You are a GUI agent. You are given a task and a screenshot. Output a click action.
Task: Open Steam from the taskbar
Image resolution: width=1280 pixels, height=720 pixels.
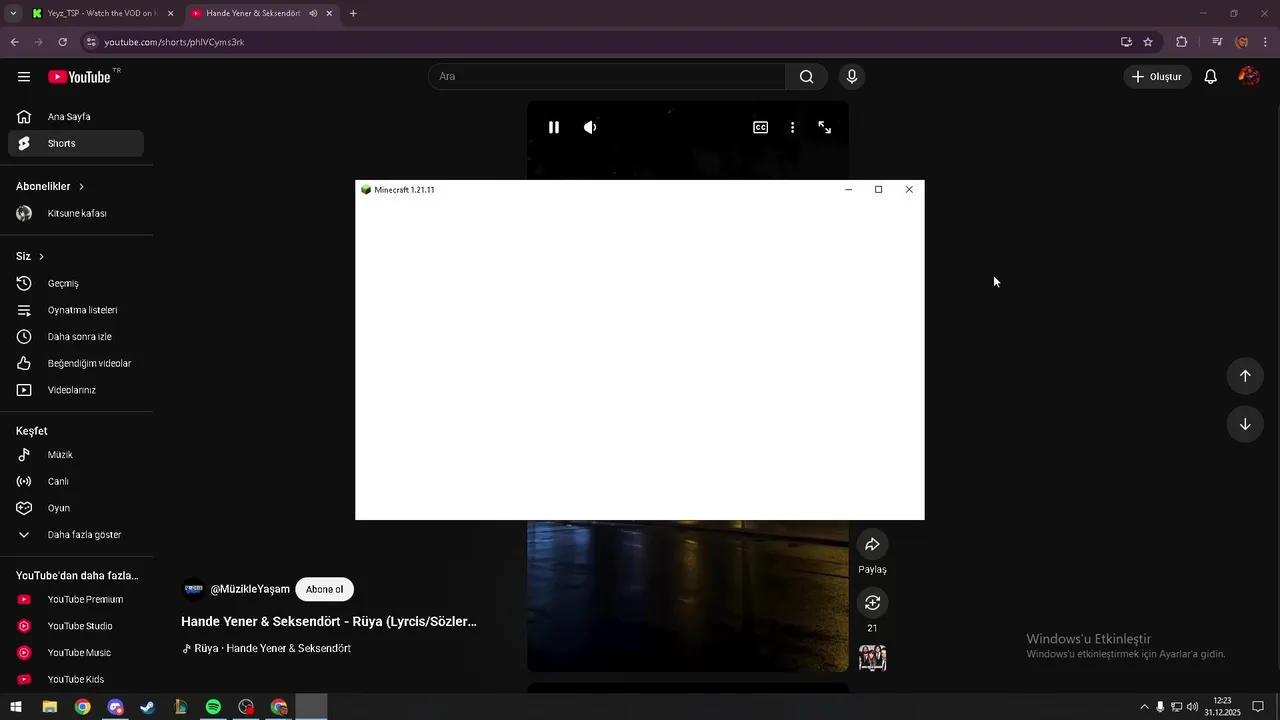pos(147,707)
